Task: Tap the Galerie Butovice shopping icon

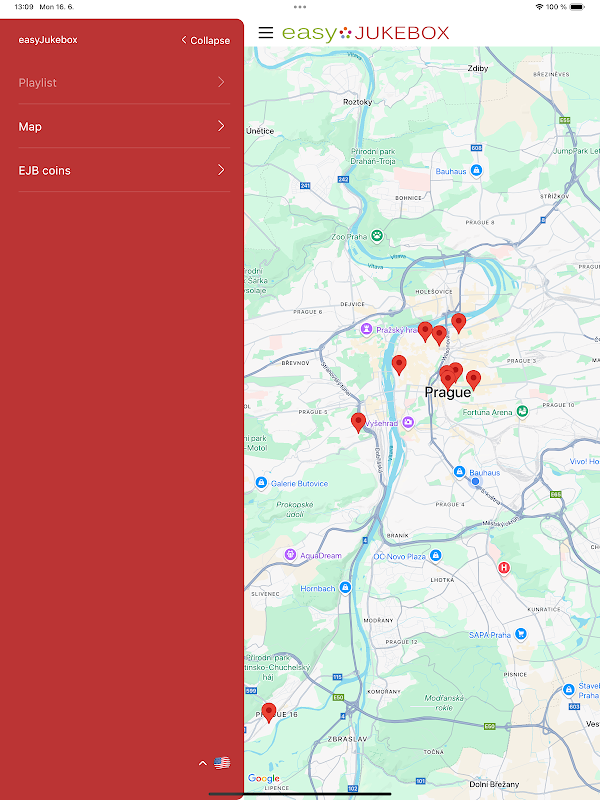Action: click(x=261, y=483)
